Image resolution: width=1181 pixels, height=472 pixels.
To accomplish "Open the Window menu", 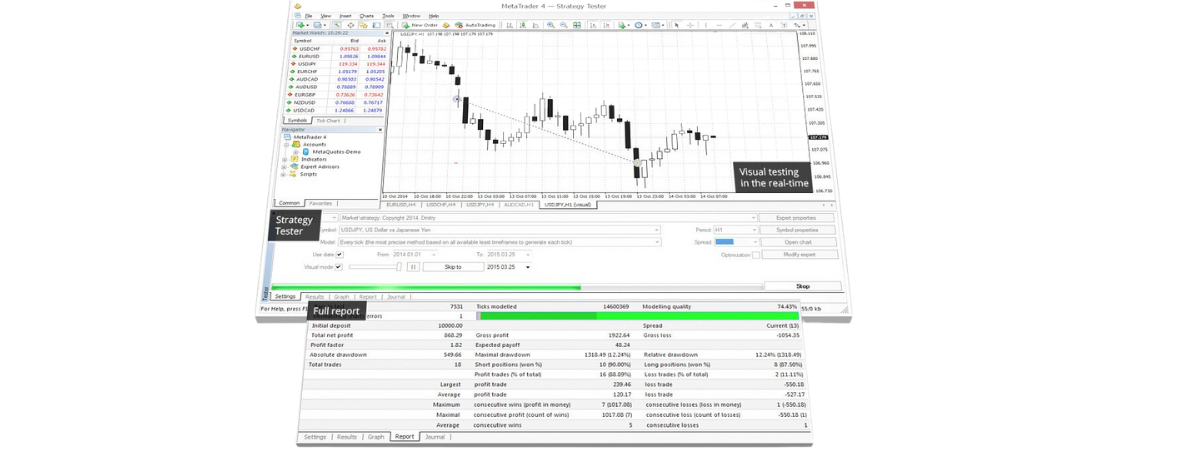I will [411, 16].
